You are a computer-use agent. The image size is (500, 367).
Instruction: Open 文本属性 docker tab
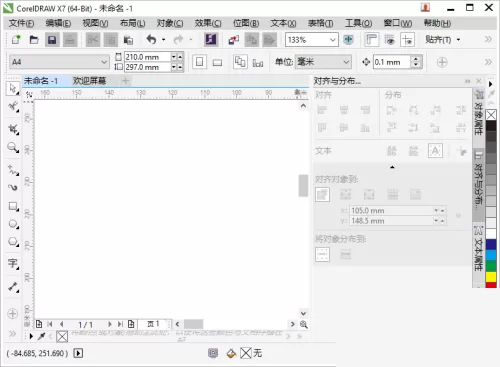pos(479,248)
